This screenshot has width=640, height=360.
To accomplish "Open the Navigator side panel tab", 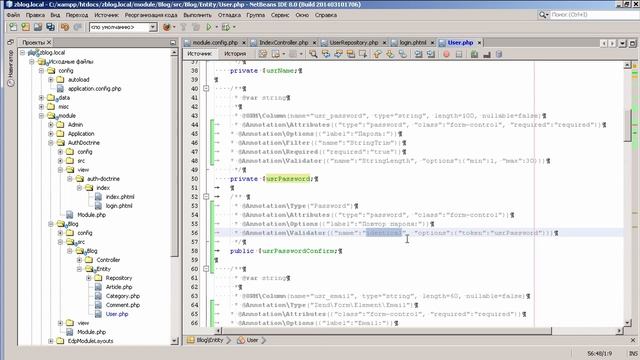I will (11, 68).
